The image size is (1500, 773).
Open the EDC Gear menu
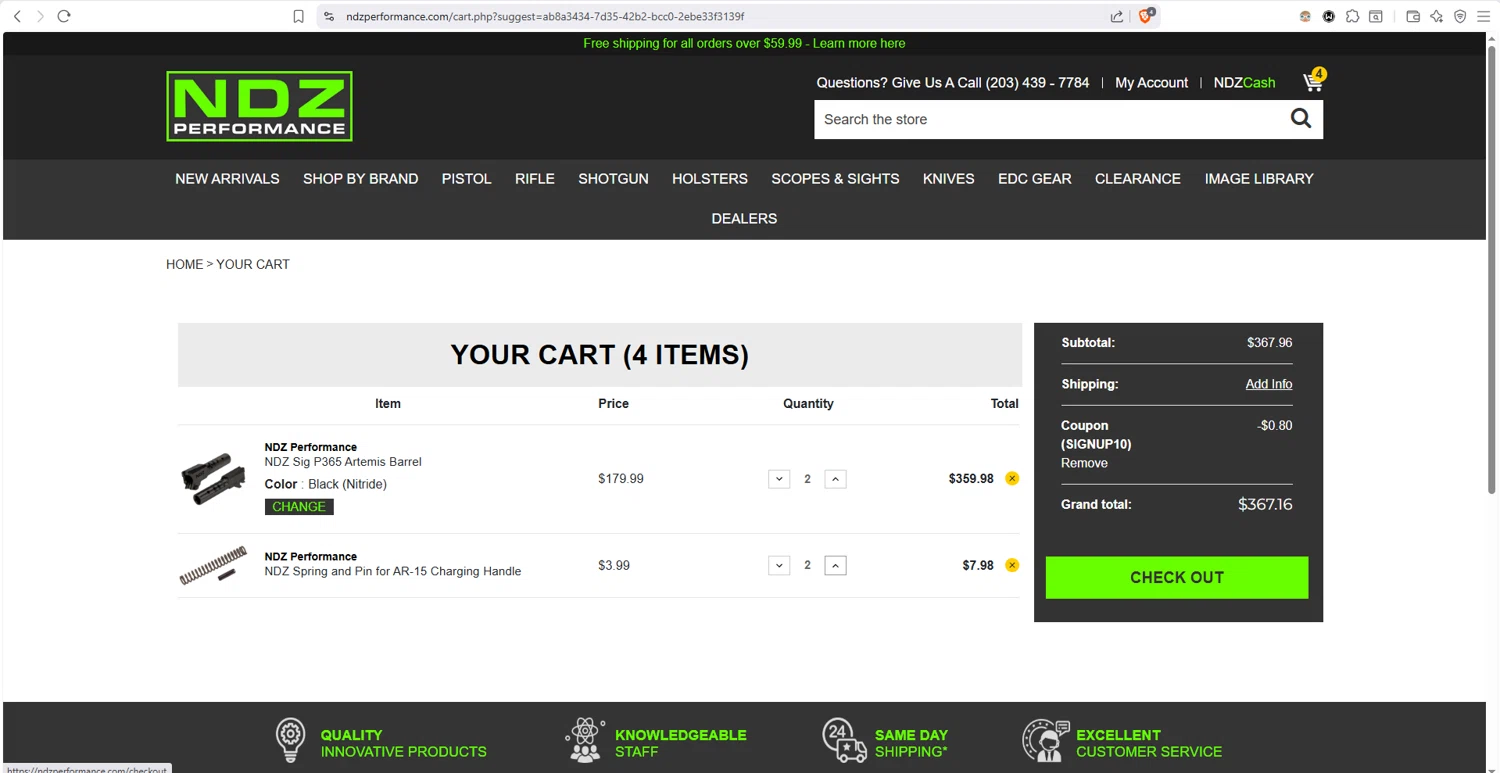coord(1035,179)
